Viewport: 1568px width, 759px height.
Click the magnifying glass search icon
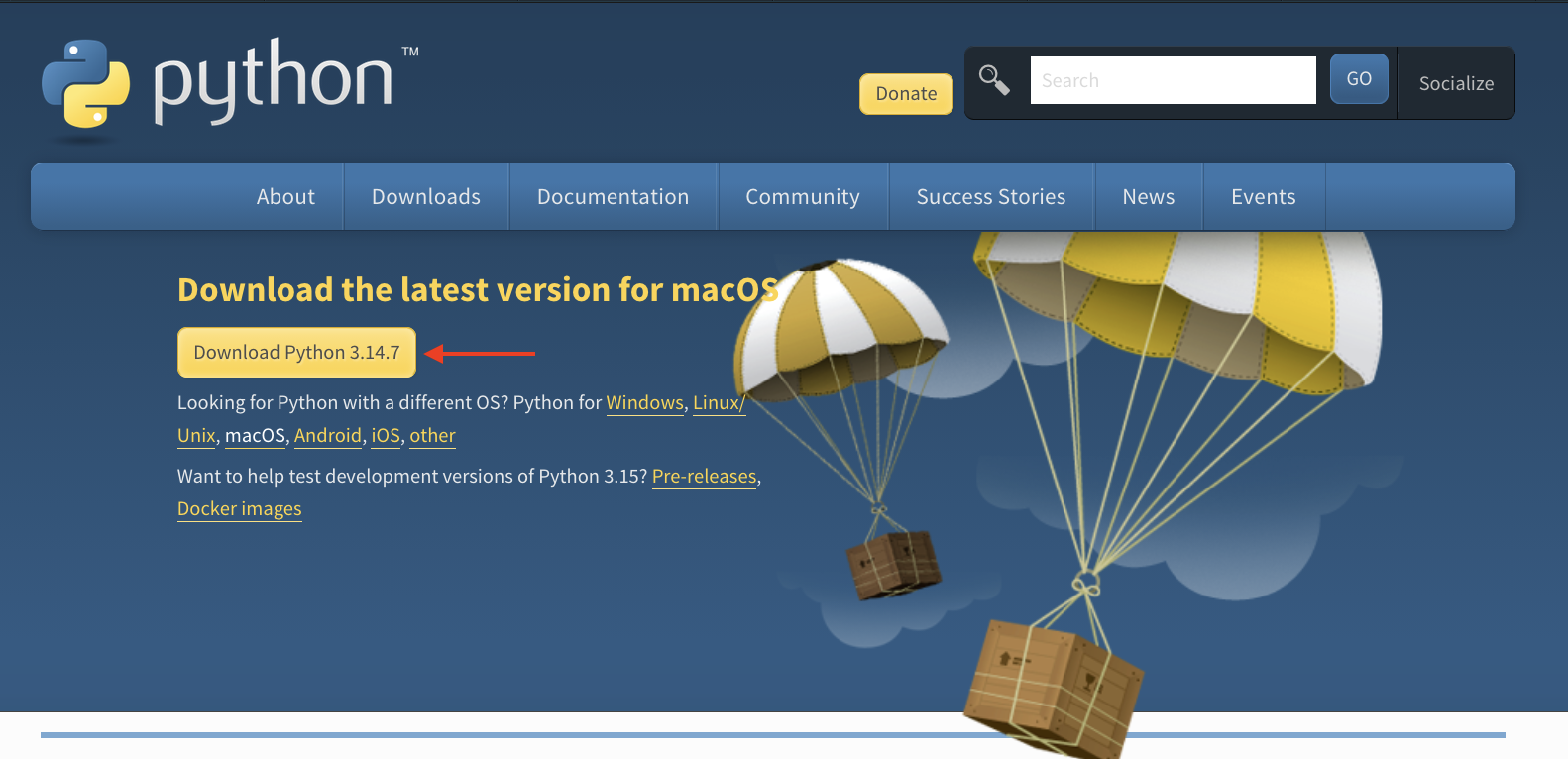click(994, 80)
